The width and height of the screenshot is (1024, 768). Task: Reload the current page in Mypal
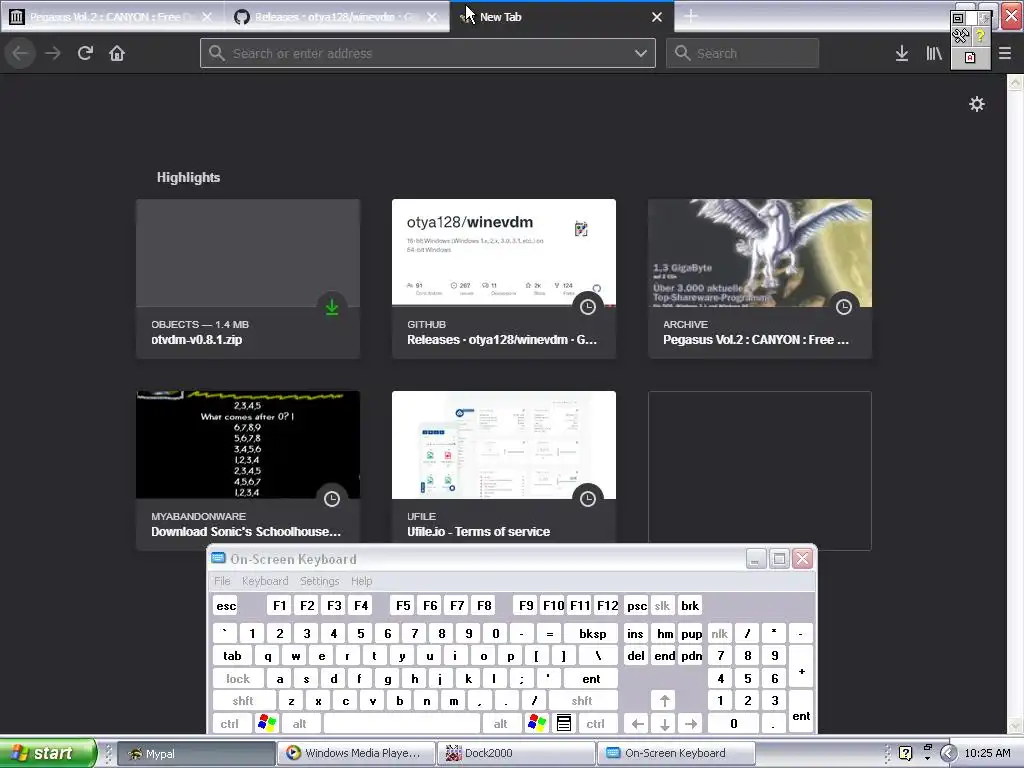click(x=85, y=53)
